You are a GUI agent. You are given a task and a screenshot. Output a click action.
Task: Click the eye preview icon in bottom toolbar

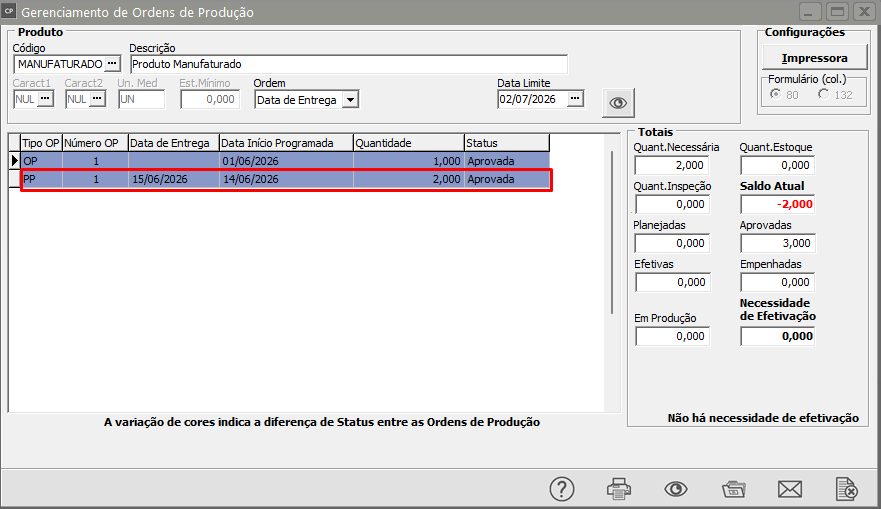676,489
